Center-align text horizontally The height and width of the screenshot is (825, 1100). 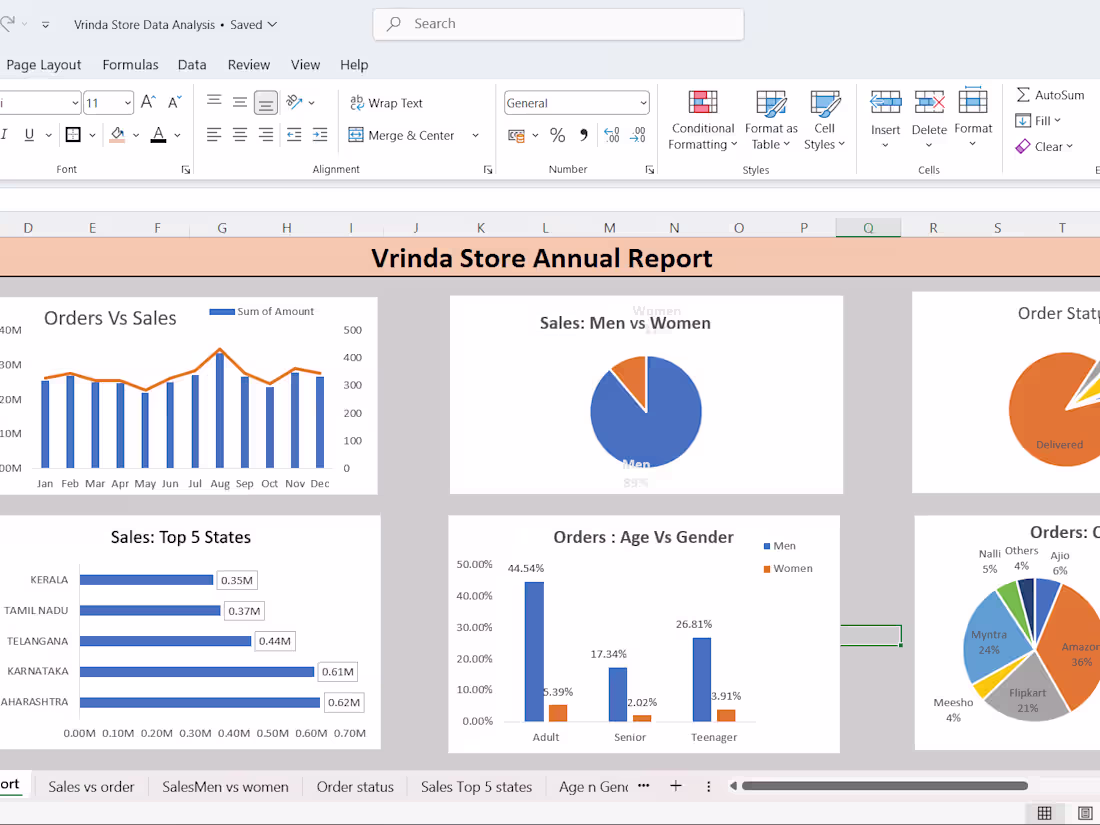coord(240,135)
